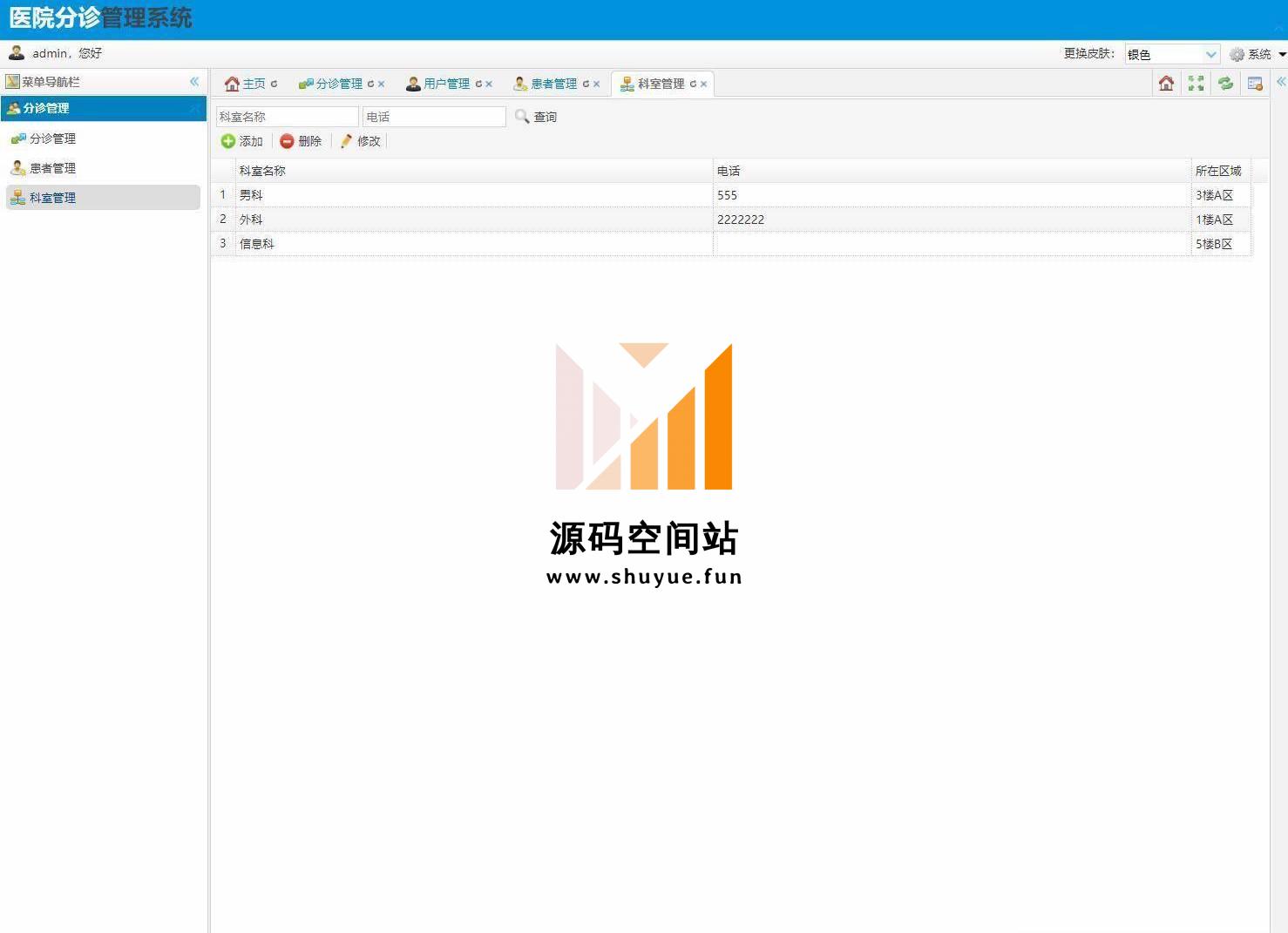Select the row named 男科

[730, 195]
